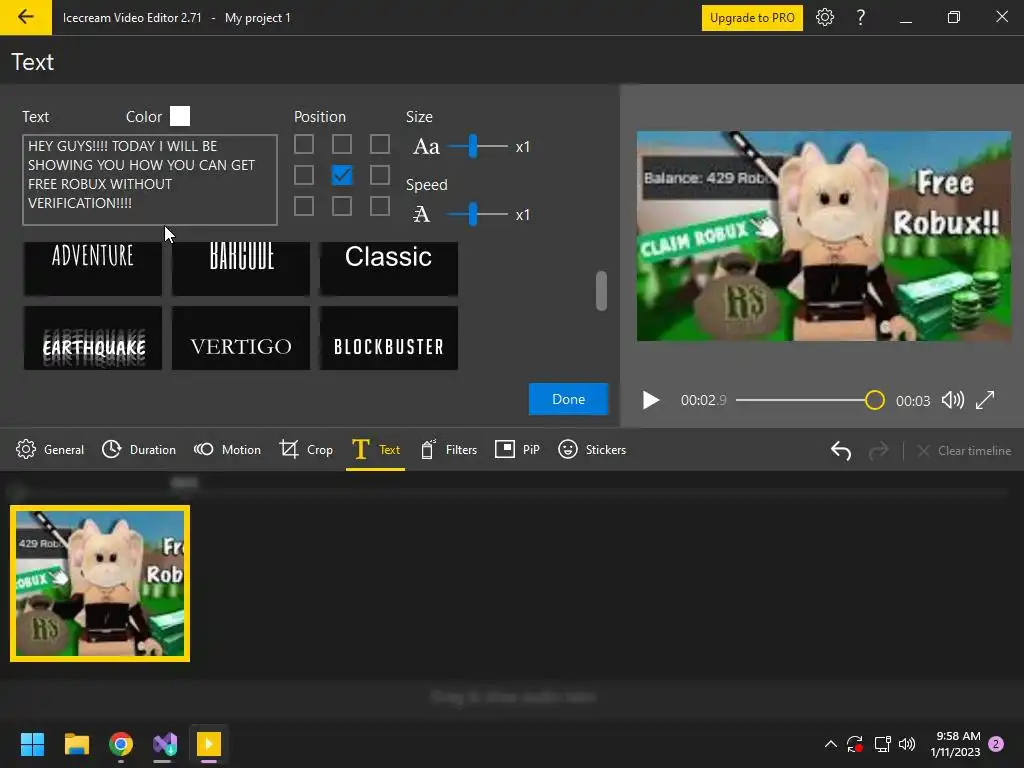Screen dimensions: 1024x768
Task: Open settings with the gear icon
Action: (x=825, y=18)
